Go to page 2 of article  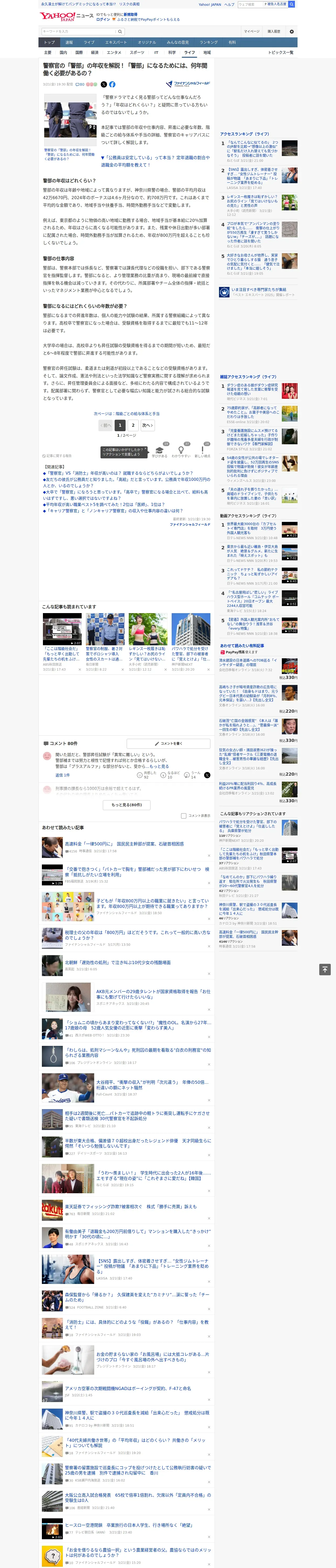click(133, 425)
